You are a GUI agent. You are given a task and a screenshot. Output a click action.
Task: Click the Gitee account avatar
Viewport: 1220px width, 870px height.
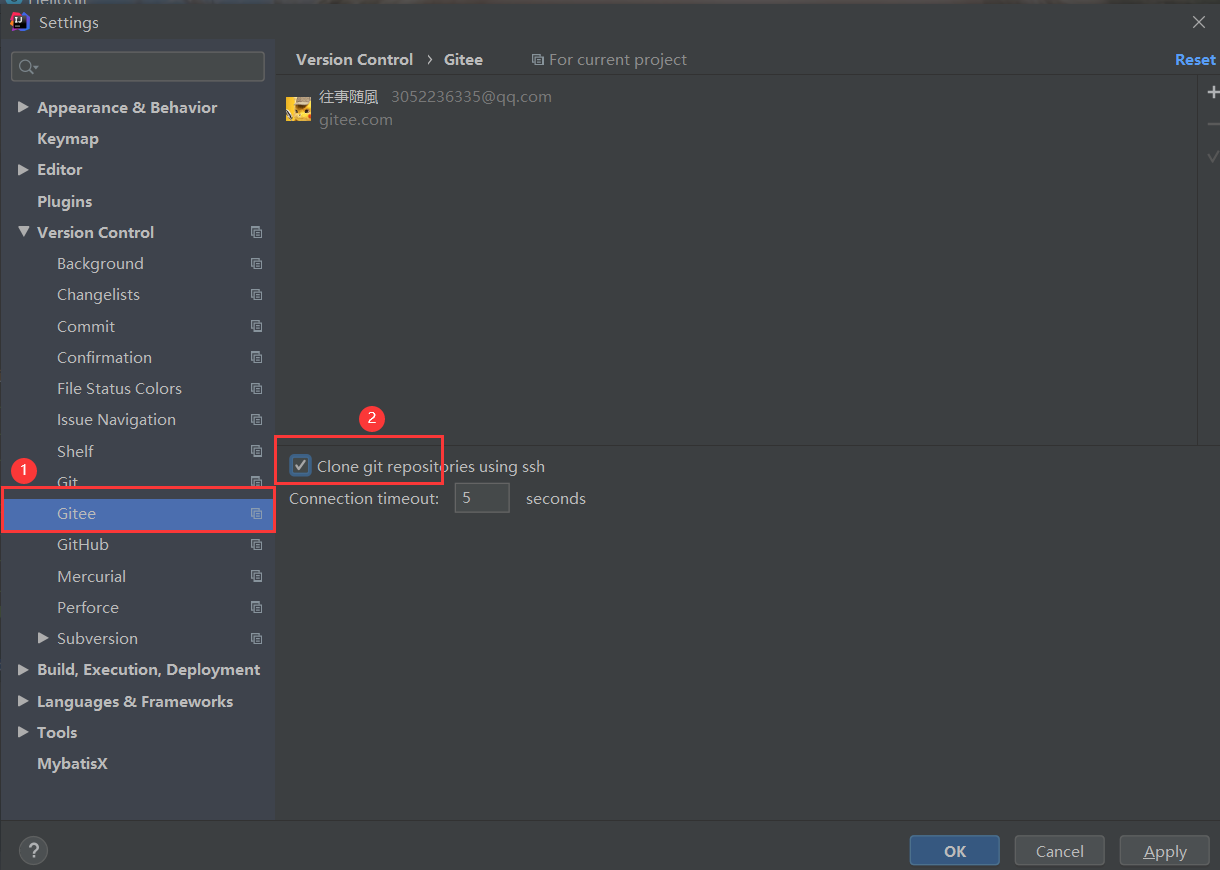298,109
